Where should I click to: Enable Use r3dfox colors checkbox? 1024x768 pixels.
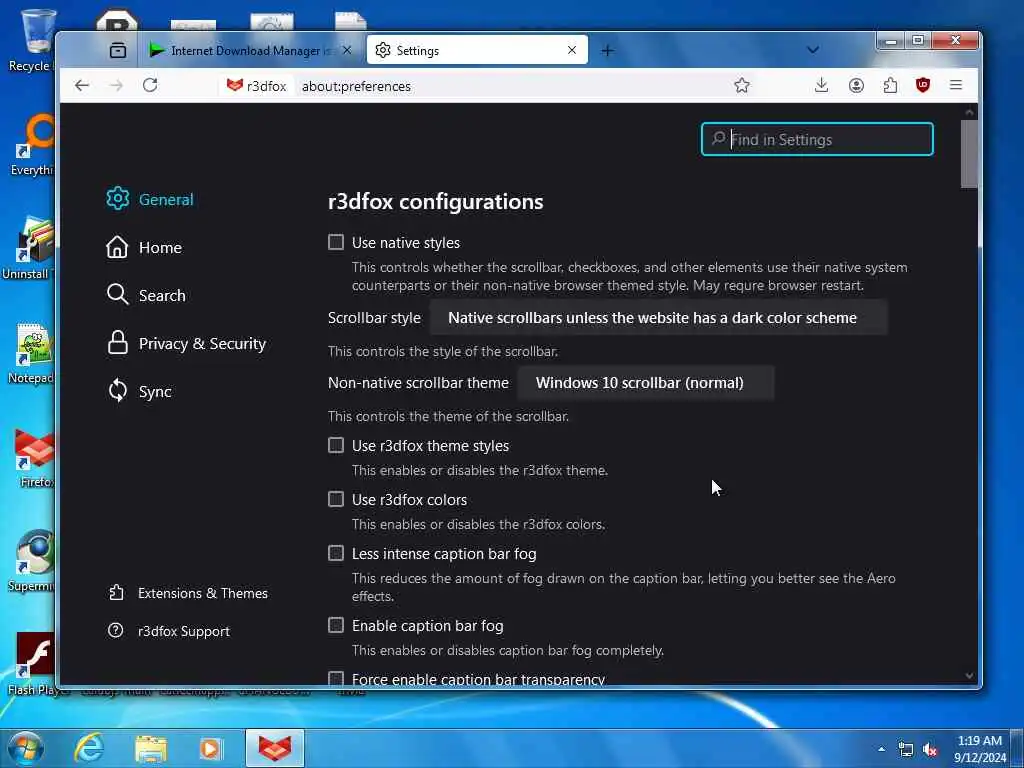336,499
